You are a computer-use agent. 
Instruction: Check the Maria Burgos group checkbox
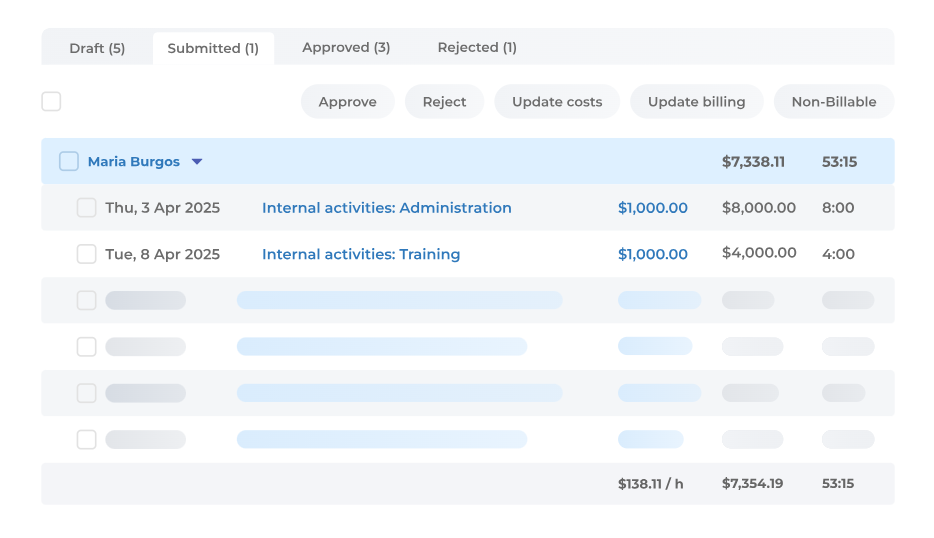[68, 162]
